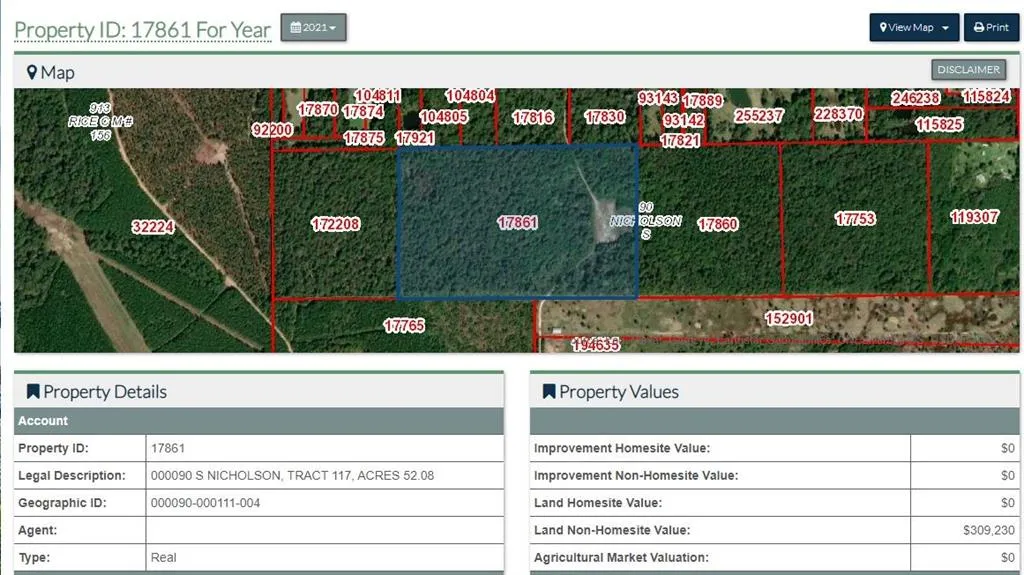Click parcel 17765 label on the map

(404, 326)
